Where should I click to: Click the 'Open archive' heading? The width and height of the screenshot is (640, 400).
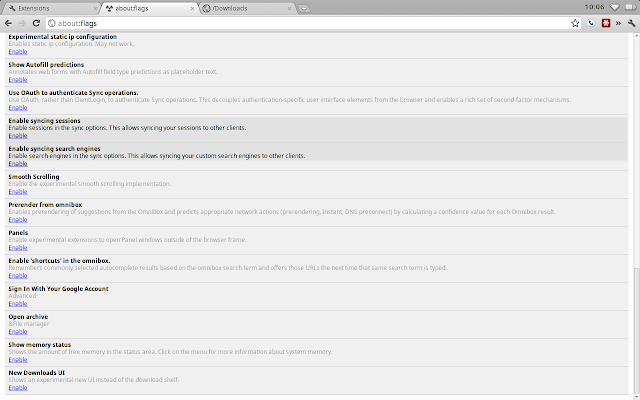pos(28,317)
